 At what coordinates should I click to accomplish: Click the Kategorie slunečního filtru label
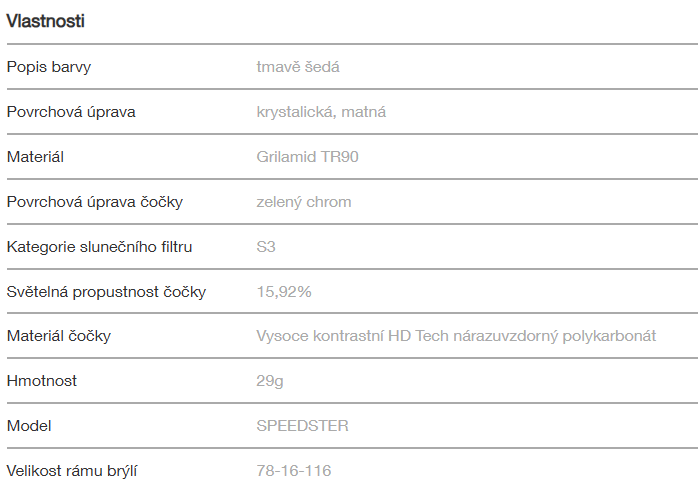point(99,246)
